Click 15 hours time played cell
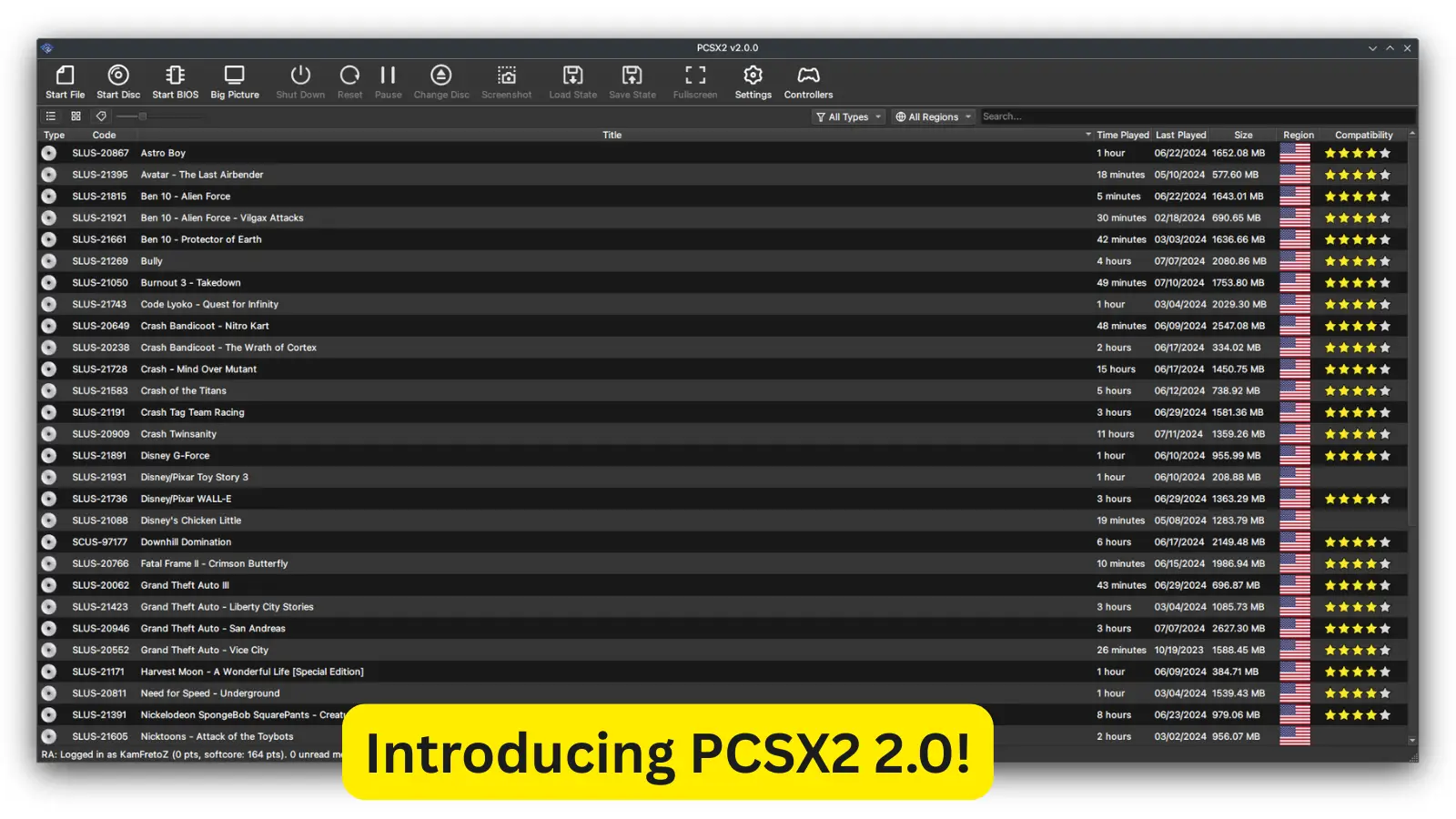This screenshot has height=819, width=1456. (1116, 369)
